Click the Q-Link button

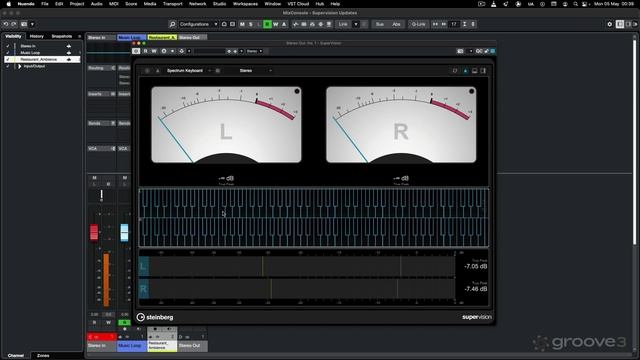pyautogui.click(x=418, y=24)
